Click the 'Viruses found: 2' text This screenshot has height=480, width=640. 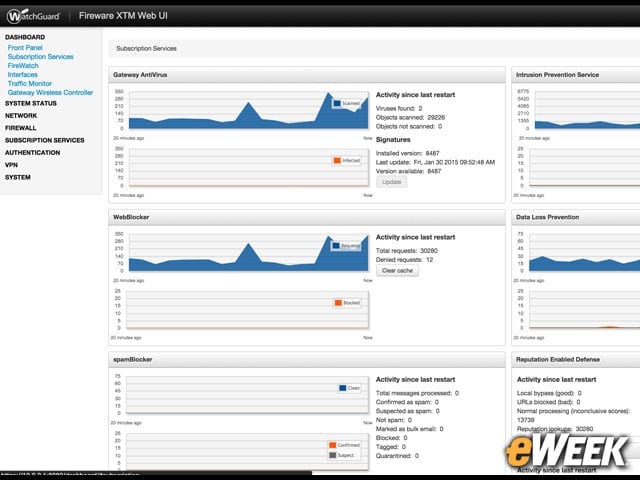(399, 109)
